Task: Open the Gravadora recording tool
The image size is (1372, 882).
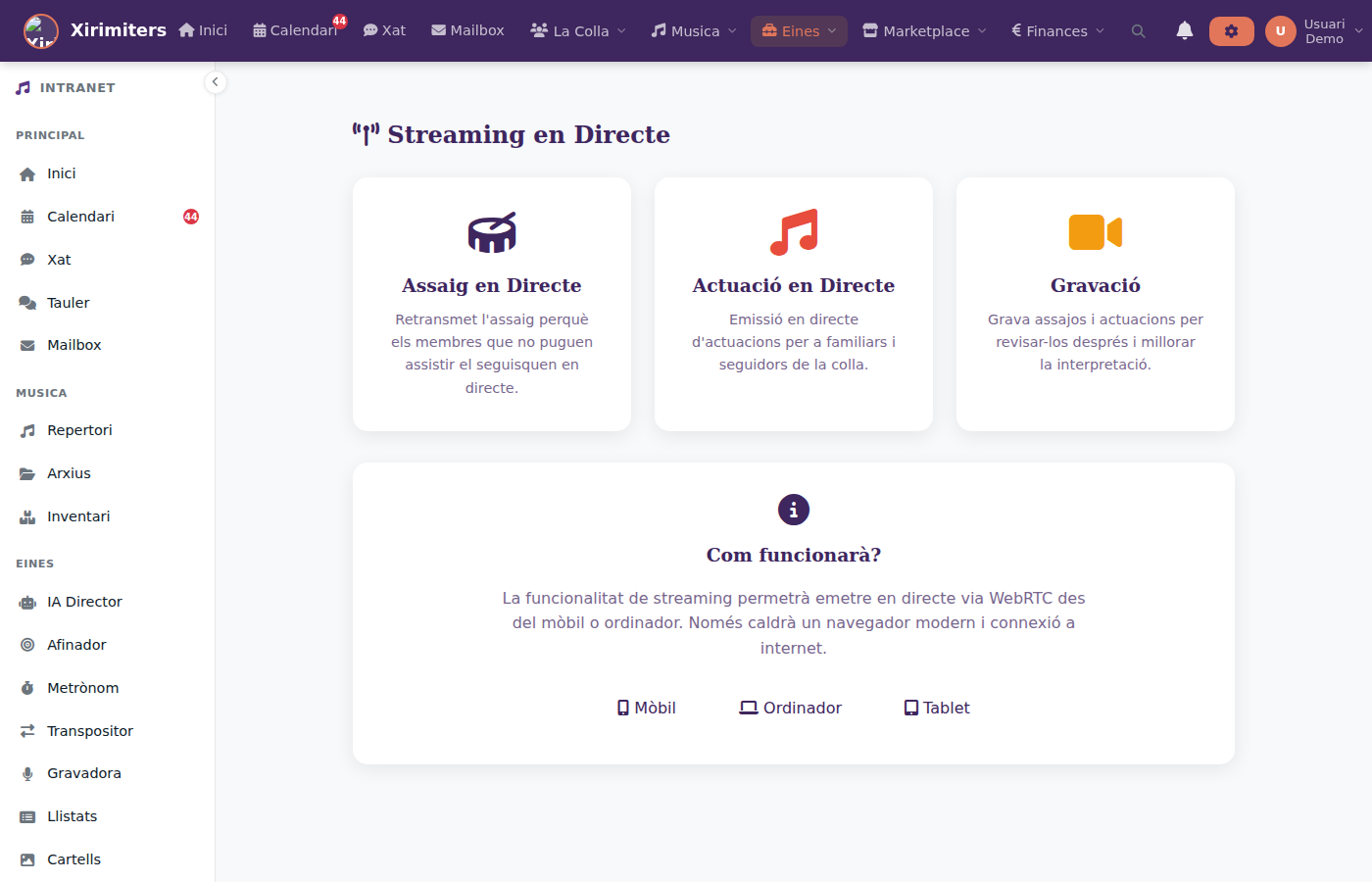Action: [x=83, y=773]
